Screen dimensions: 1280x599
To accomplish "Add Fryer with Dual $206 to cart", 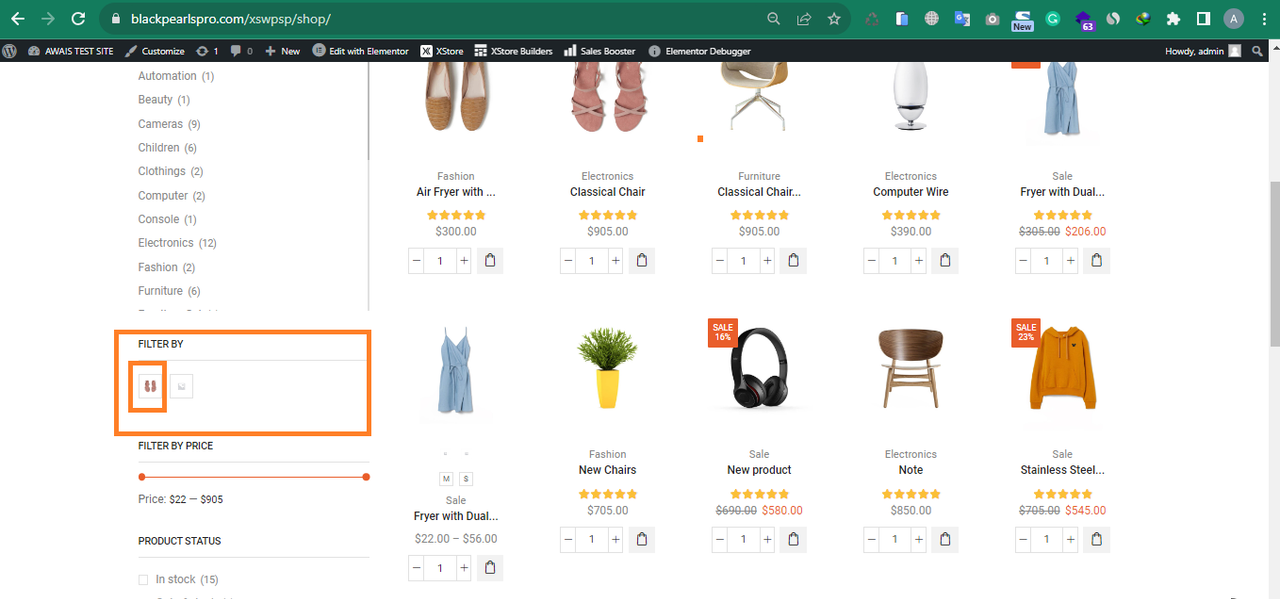I will click(1097, 261).
